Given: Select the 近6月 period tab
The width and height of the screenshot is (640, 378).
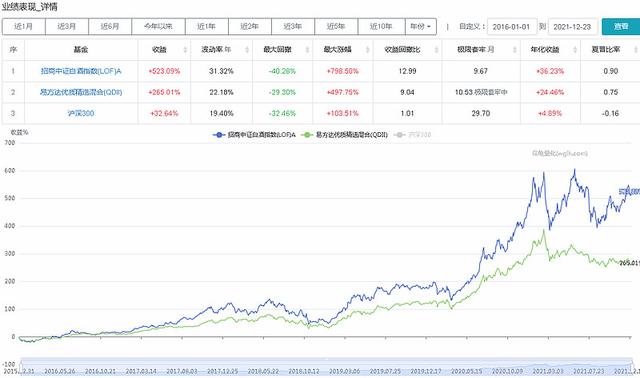Looking at the screenshot, I should (110, 27).
